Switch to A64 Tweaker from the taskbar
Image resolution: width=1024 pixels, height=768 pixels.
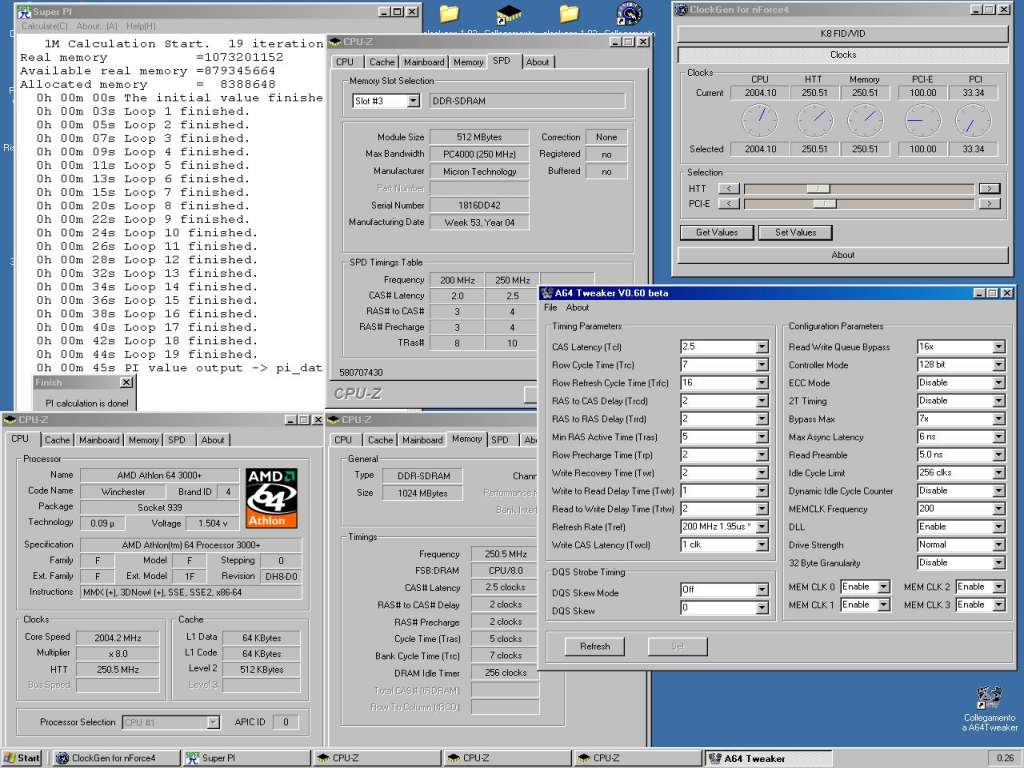pyautogui.click(x=769, y=758)
